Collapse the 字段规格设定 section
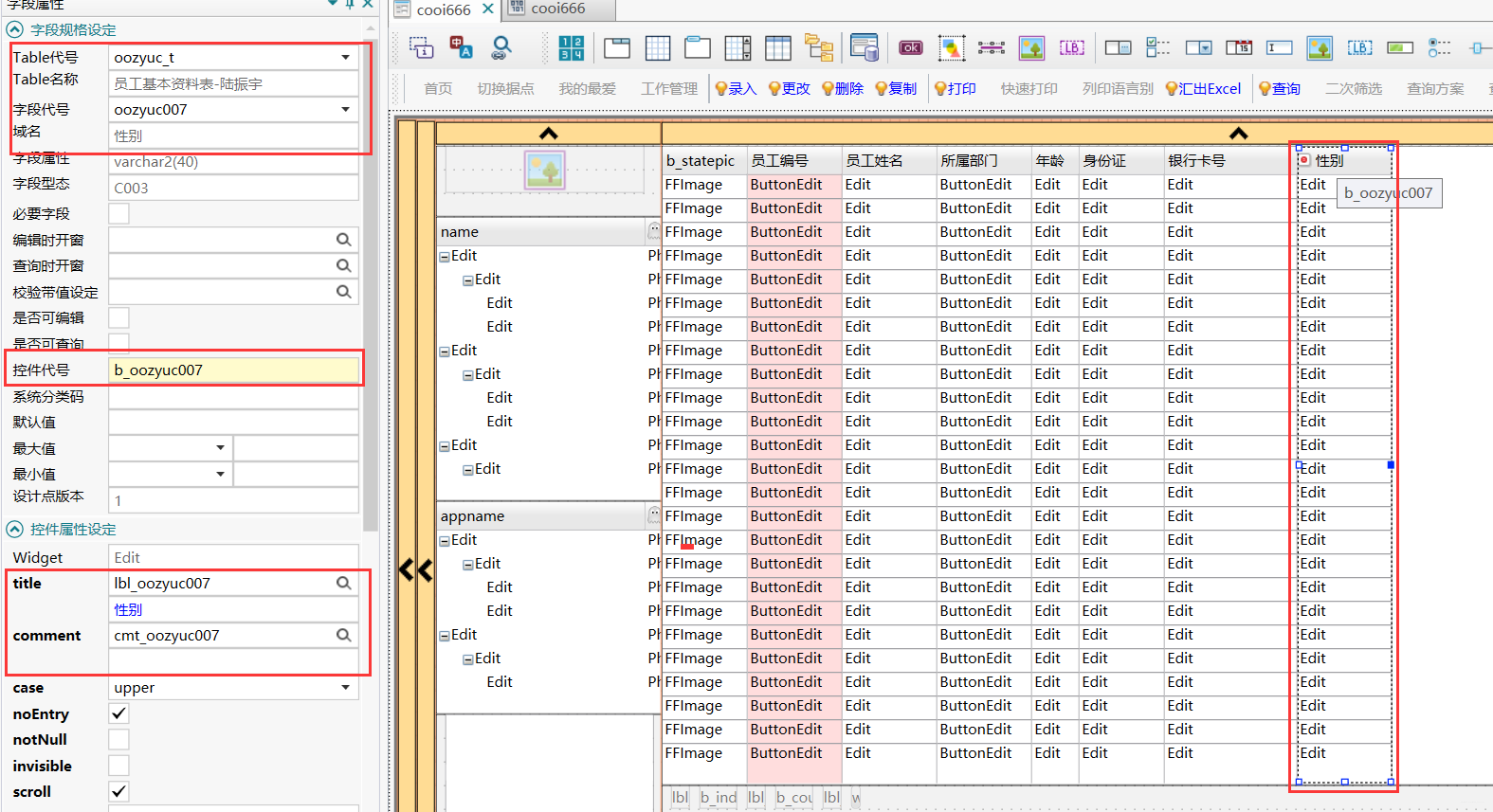1493x812 pixels. click(15, 29)
